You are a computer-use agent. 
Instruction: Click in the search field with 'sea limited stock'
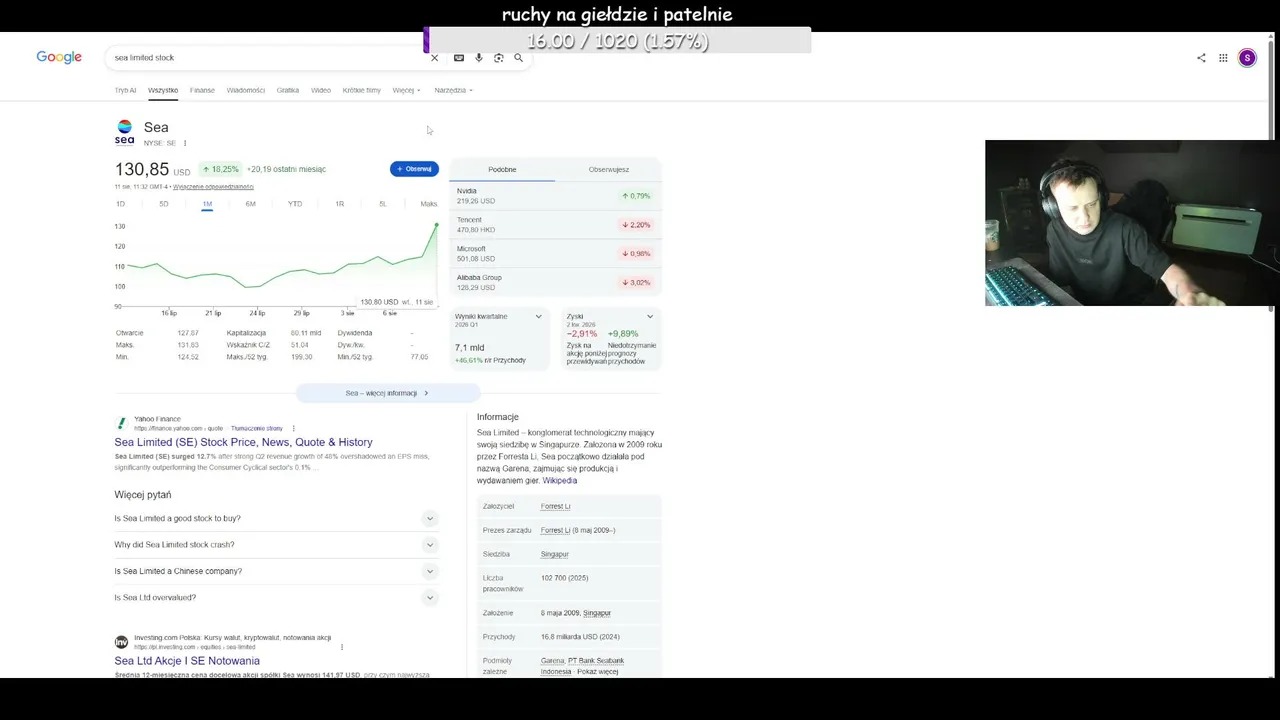tap(270, 58)
